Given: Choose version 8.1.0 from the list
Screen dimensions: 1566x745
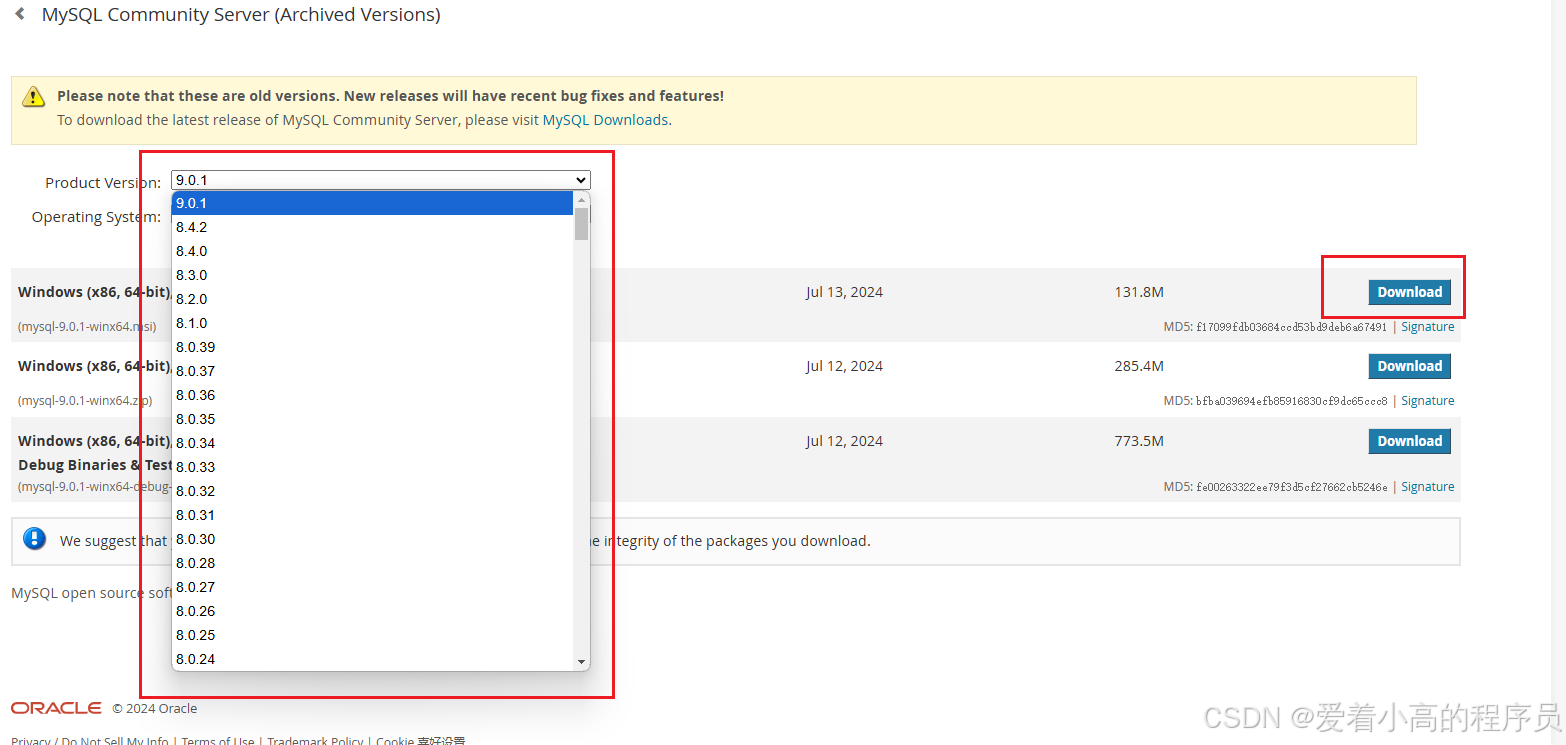Looking at the screenshot, I should 372,323.
